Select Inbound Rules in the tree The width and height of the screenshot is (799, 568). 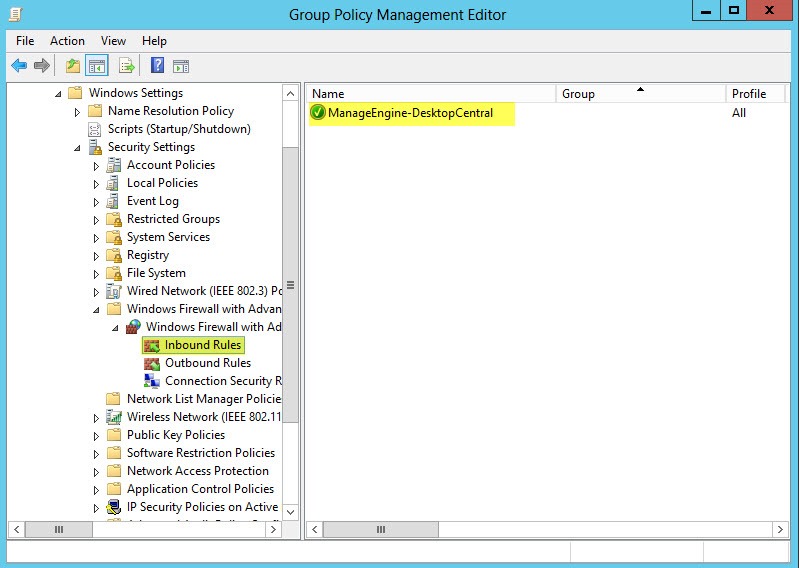(203, 345)
